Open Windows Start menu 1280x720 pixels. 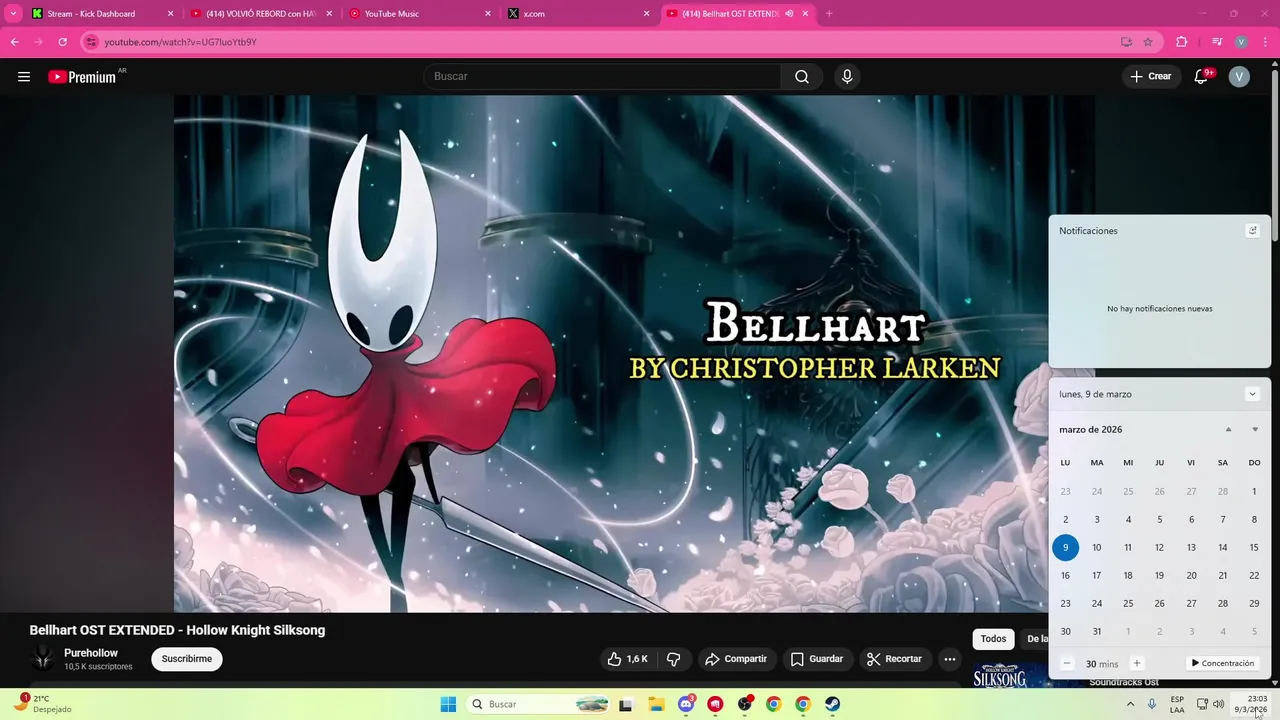coord(448,704)
